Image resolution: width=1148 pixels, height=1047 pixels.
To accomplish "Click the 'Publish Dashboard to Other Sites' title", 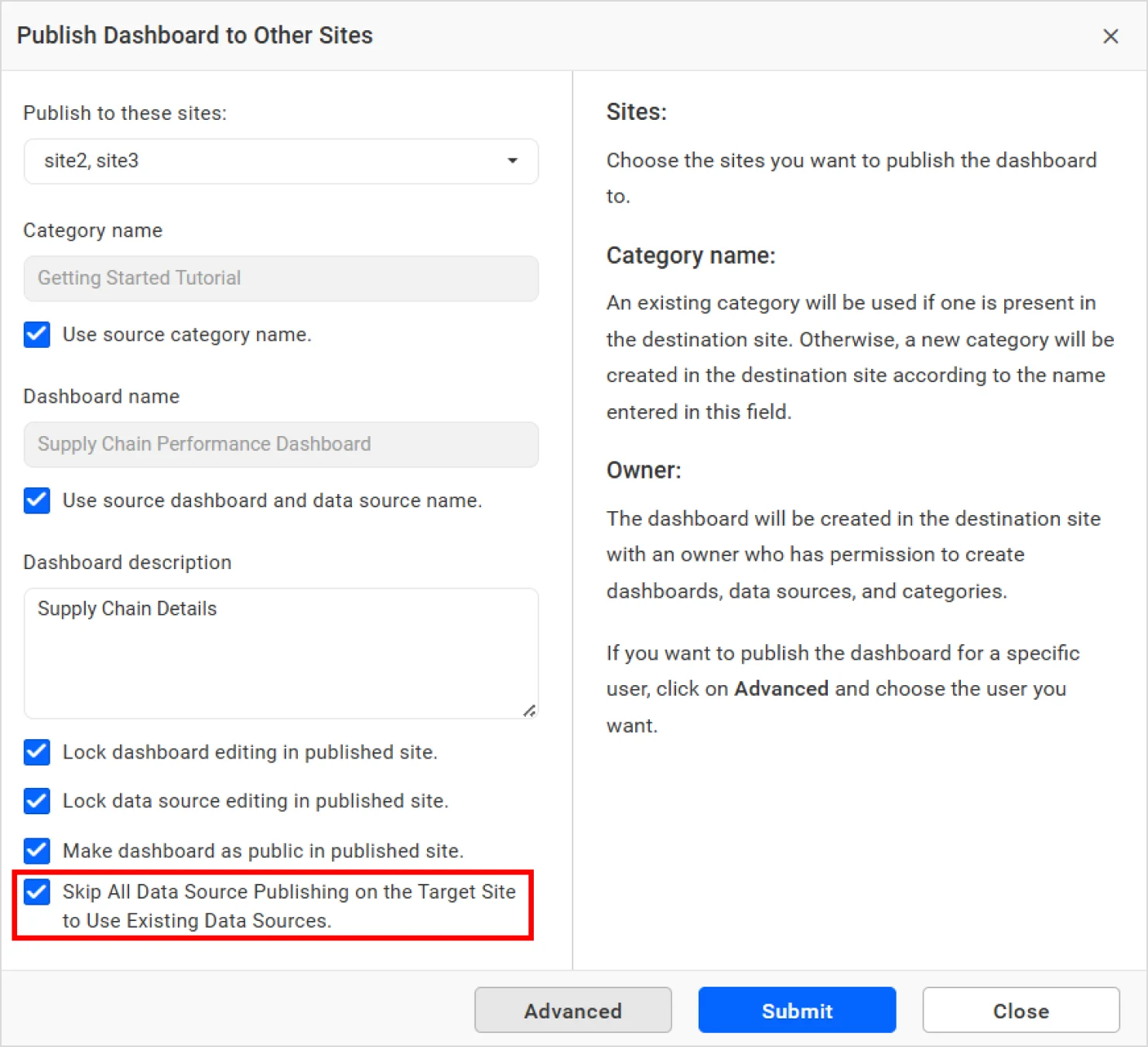I will coord(195,36).
